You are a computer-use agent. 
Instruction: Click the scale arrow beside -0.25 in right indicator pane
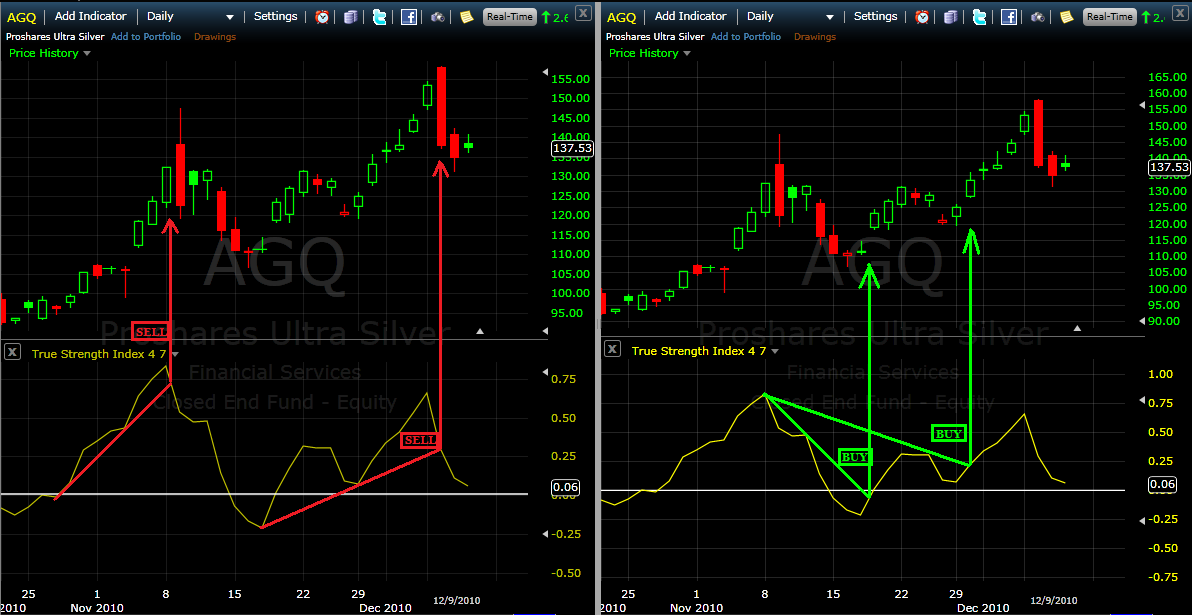pyautogui.click(x=1140, y=521)
